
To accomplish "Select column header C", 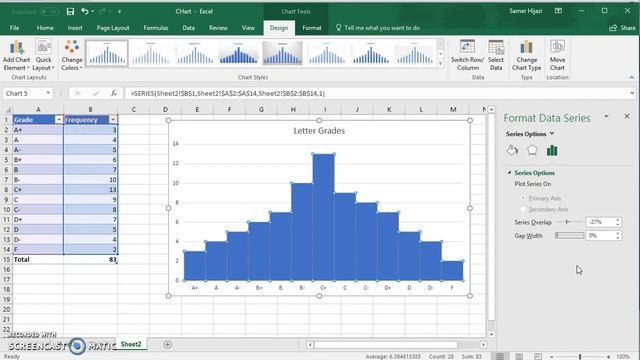I will click(133, 109).
